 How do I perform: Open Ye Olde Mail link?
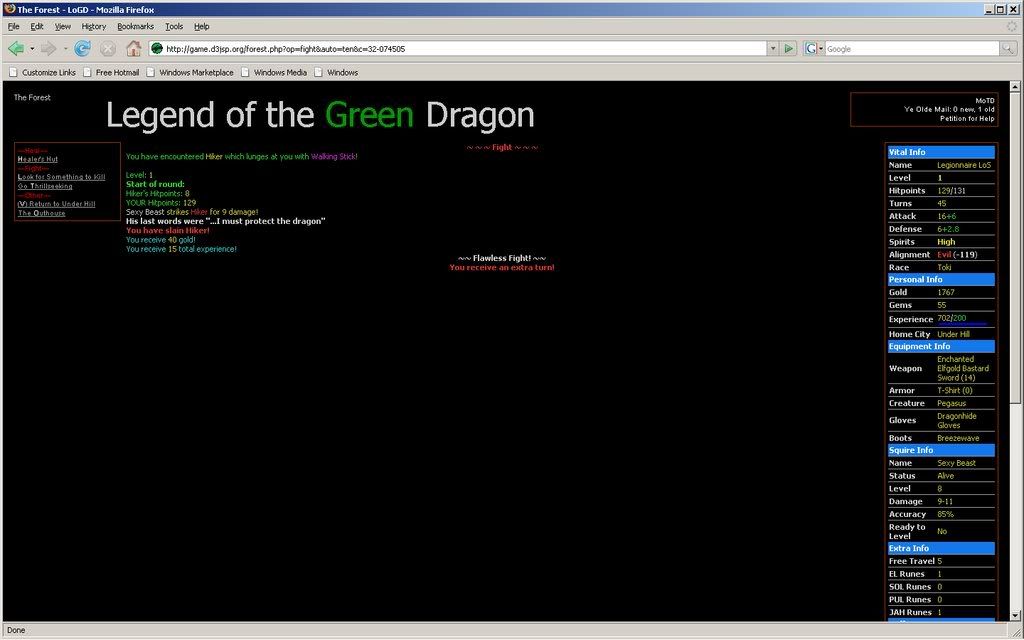[948, 109]
